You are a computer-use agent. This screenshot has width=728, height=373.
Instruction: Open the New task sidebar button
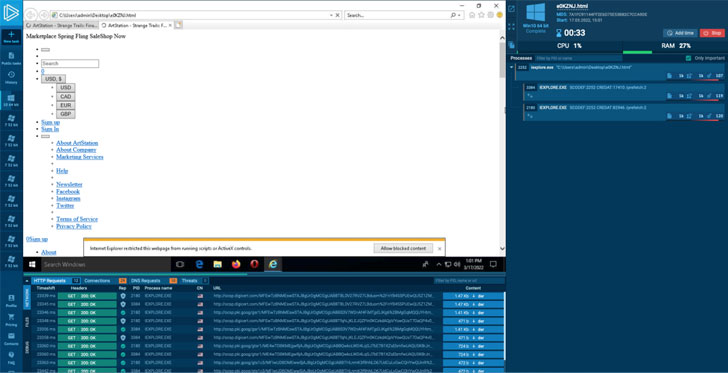[x=11, y=37]
